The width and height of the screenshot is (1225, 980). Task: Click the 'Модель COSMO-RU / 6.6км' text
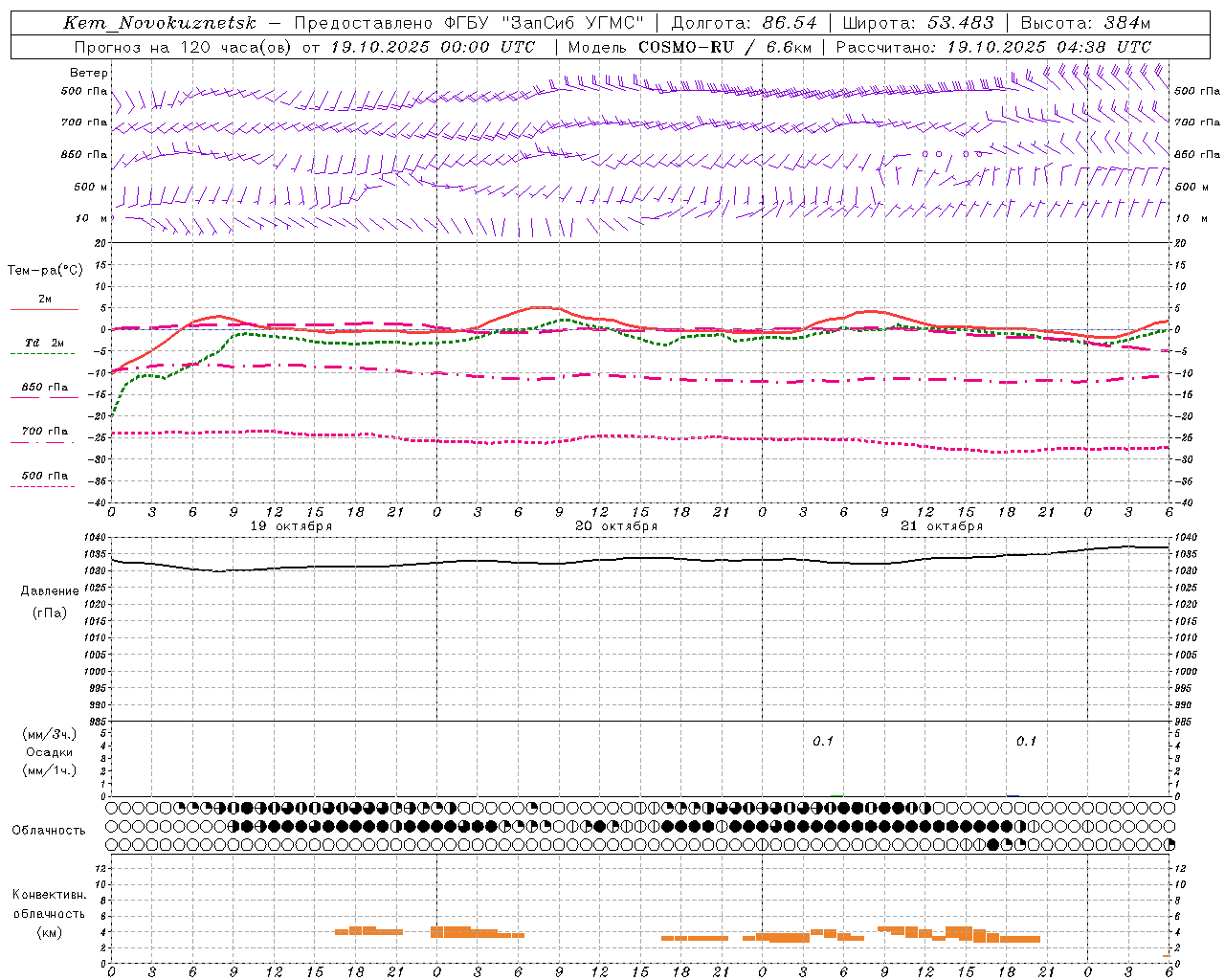point(689,47)
